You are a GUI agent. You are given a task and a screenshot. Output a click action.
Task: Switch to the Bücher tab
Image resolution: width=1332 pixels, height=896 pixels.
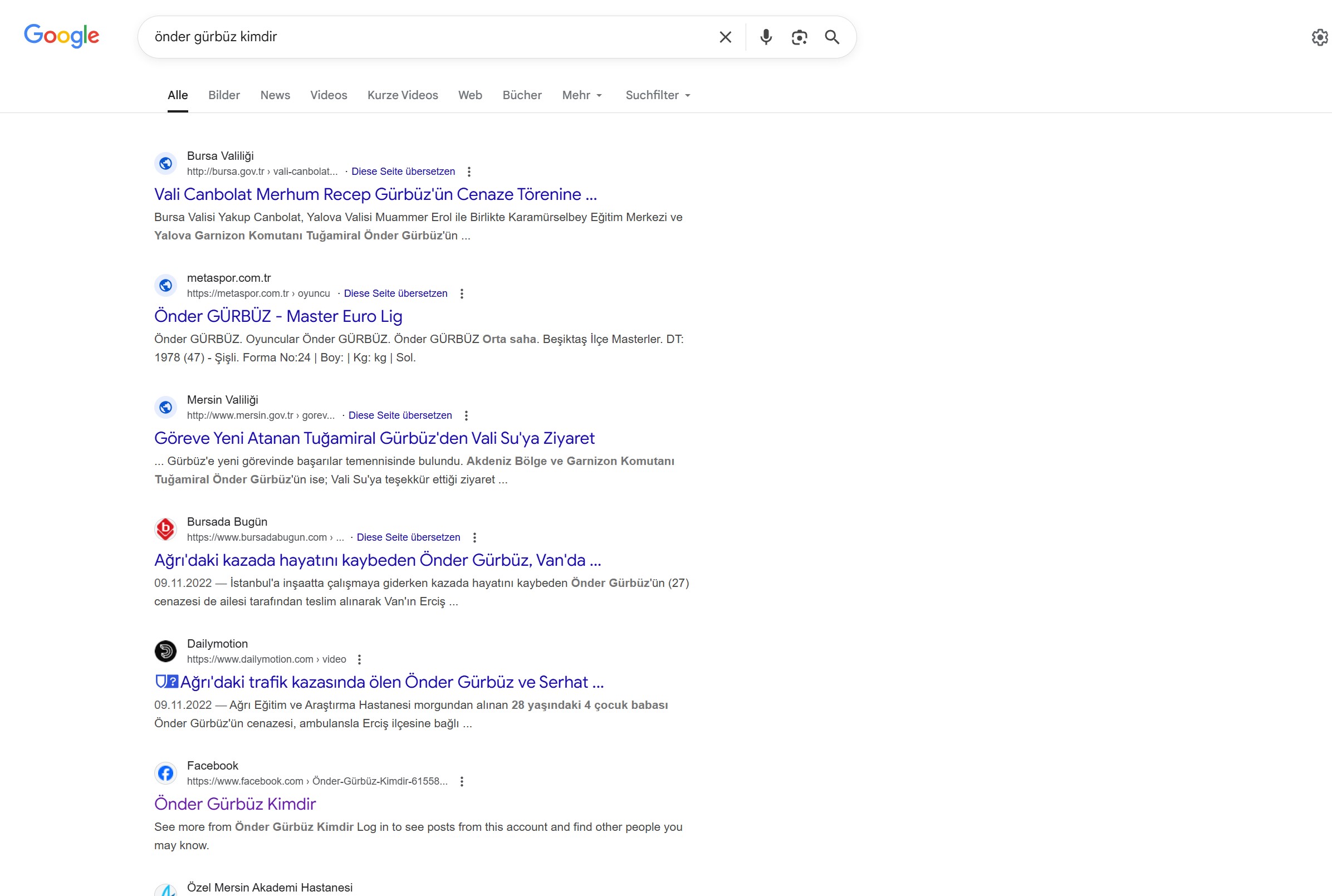click(522, 95)
